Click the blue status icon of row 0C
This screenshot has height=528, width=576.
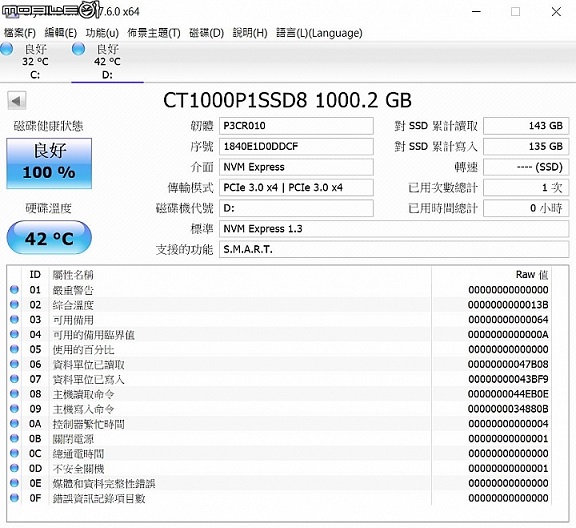14,453
